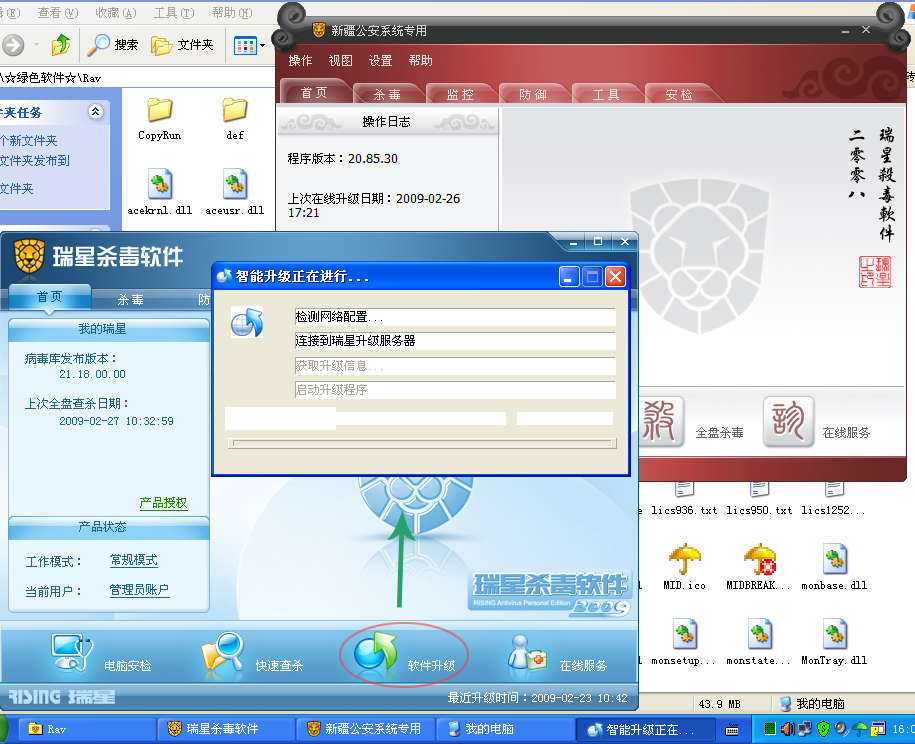915x744 pixels.
Task: Open Explorer 工具(T) menu
Action: [173, 12]
